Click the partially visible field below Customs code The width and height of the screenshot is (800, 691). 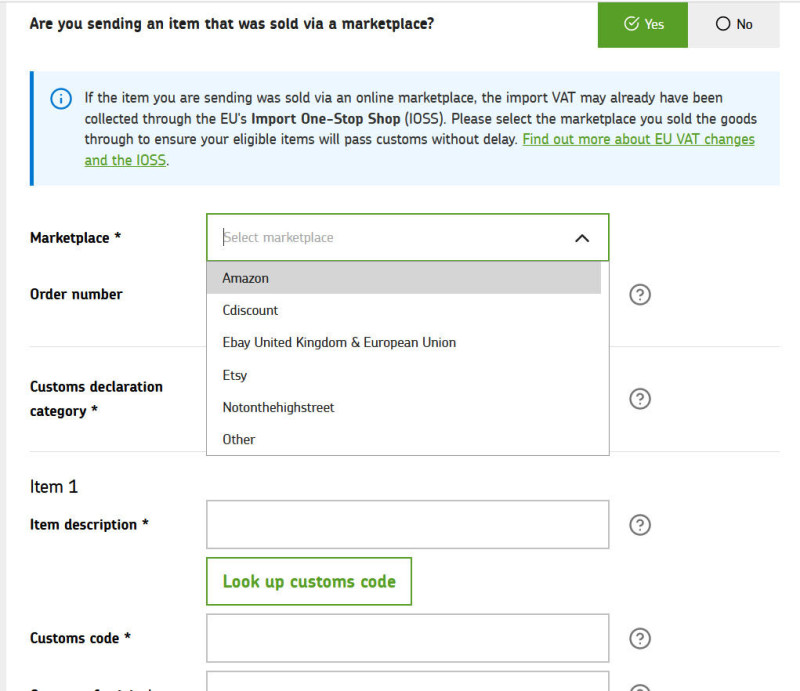[x=408, y=681]
